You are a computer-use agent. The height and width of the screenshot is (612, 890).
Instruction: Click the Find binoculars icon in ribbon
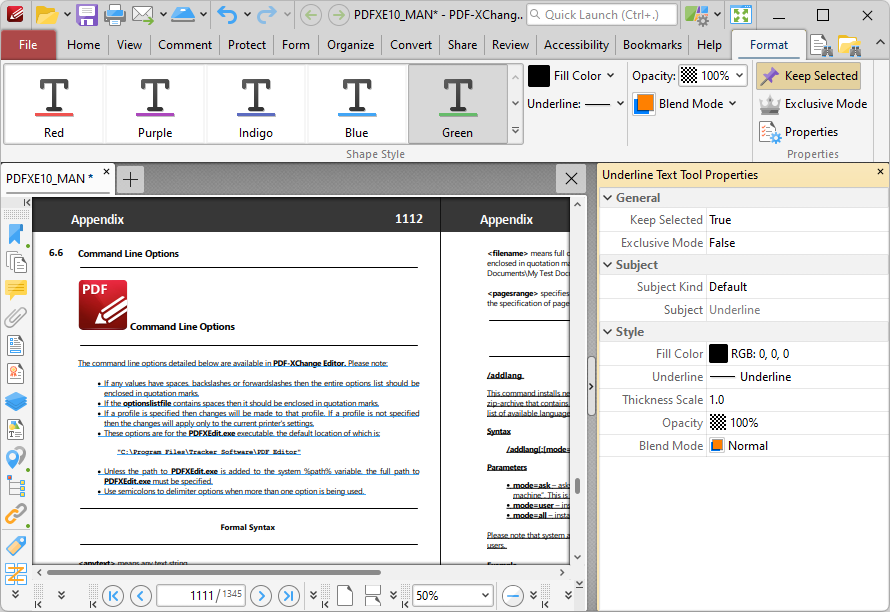tap(821, 45)
